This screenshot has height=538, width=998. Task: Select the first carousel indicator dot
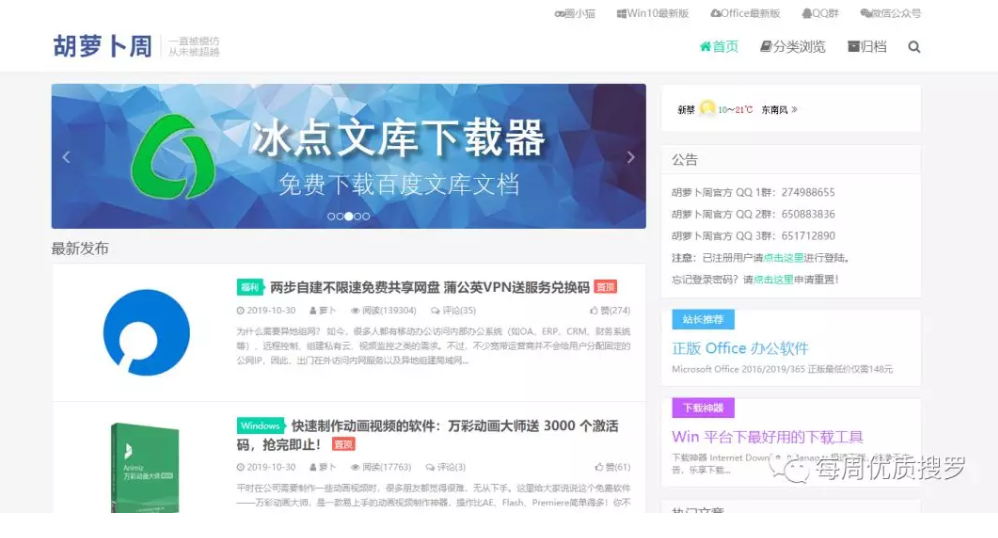click(x=331, y=216)
